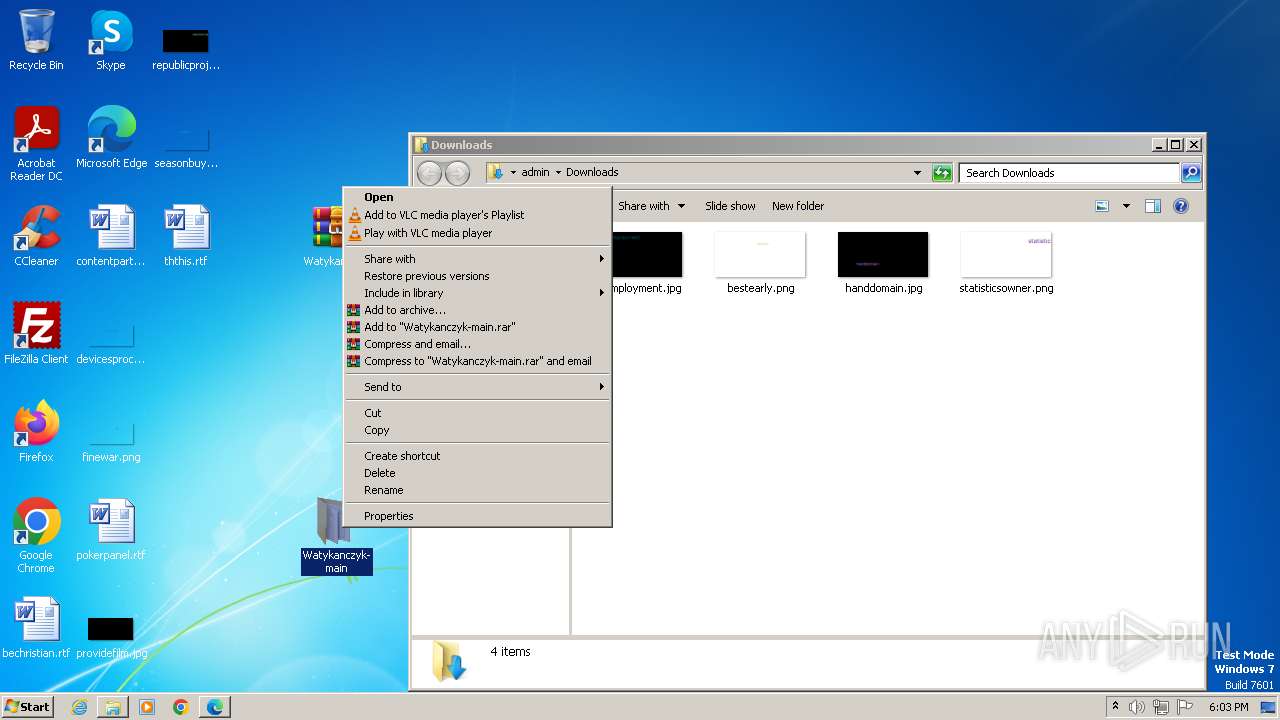Click the media player taskbar icon
The width and height of the screenshot is (1280, 720).
click(x=147, y=707)
